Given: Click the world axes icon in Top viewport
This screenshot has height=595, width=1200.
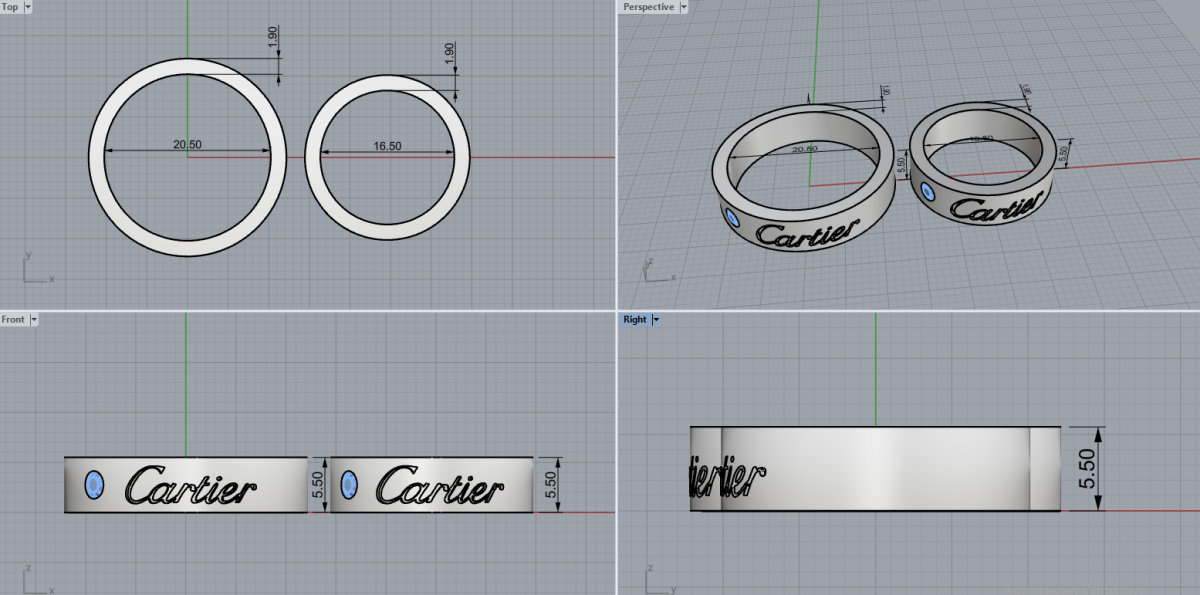Looking at the screenshot, I should point(35,269).
